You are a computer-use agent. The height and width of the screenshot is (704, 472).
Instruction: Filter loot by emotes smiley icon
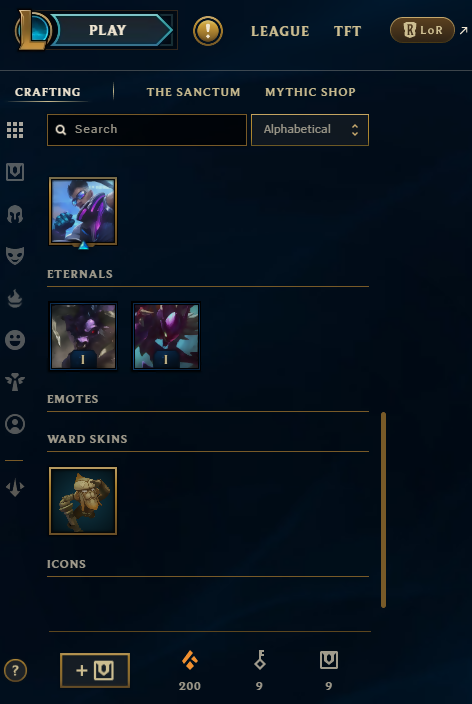(x=15, y=340)
